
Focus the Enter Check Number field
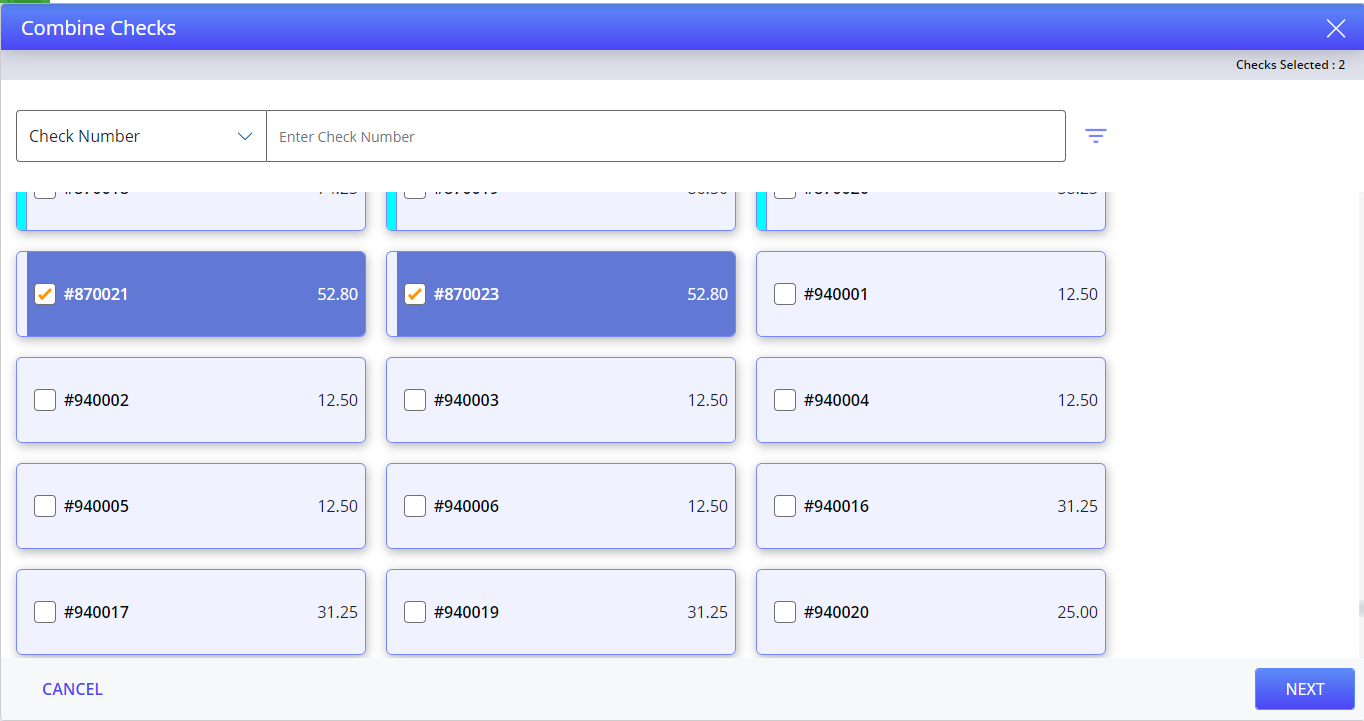[666, 136]
